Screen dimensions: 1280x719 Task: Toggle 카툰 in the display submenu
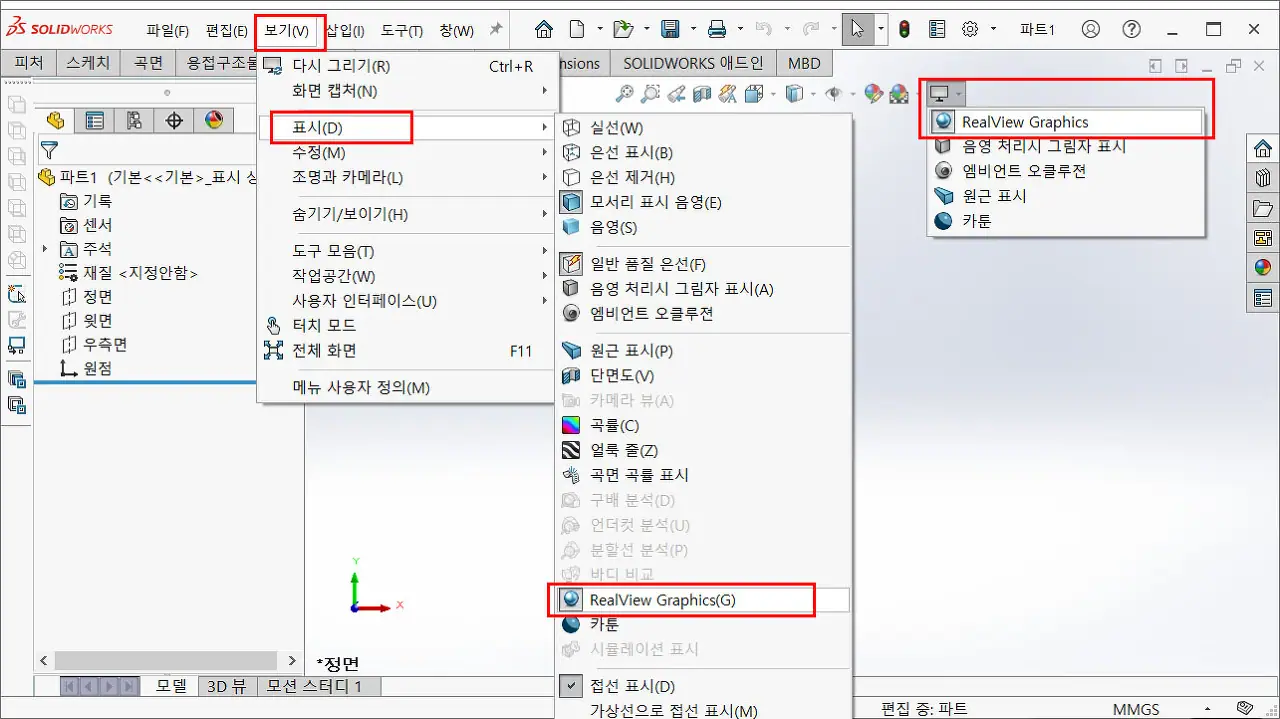click(703, 624)
